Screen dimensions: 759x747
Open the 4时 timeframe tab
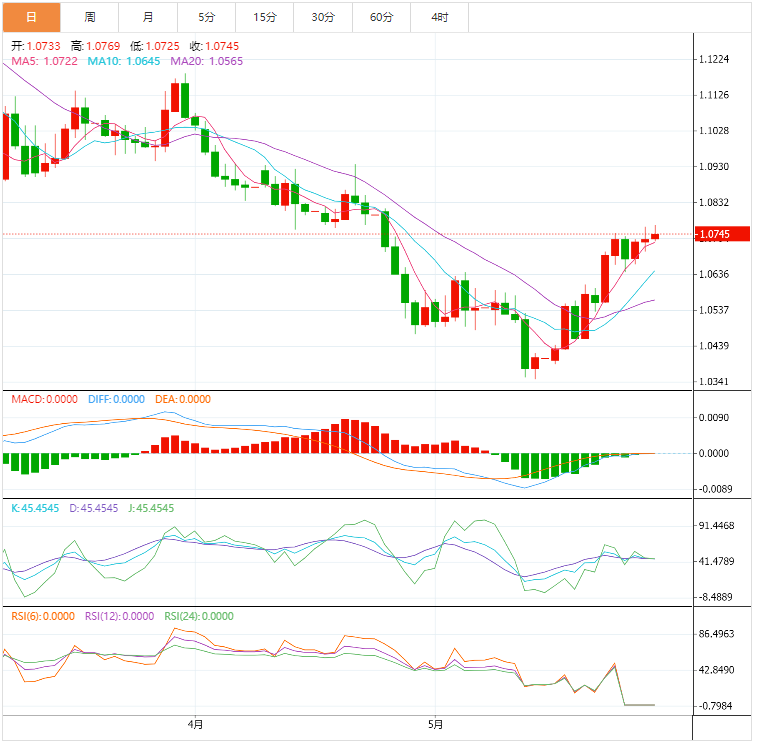[x=440, y=17]
